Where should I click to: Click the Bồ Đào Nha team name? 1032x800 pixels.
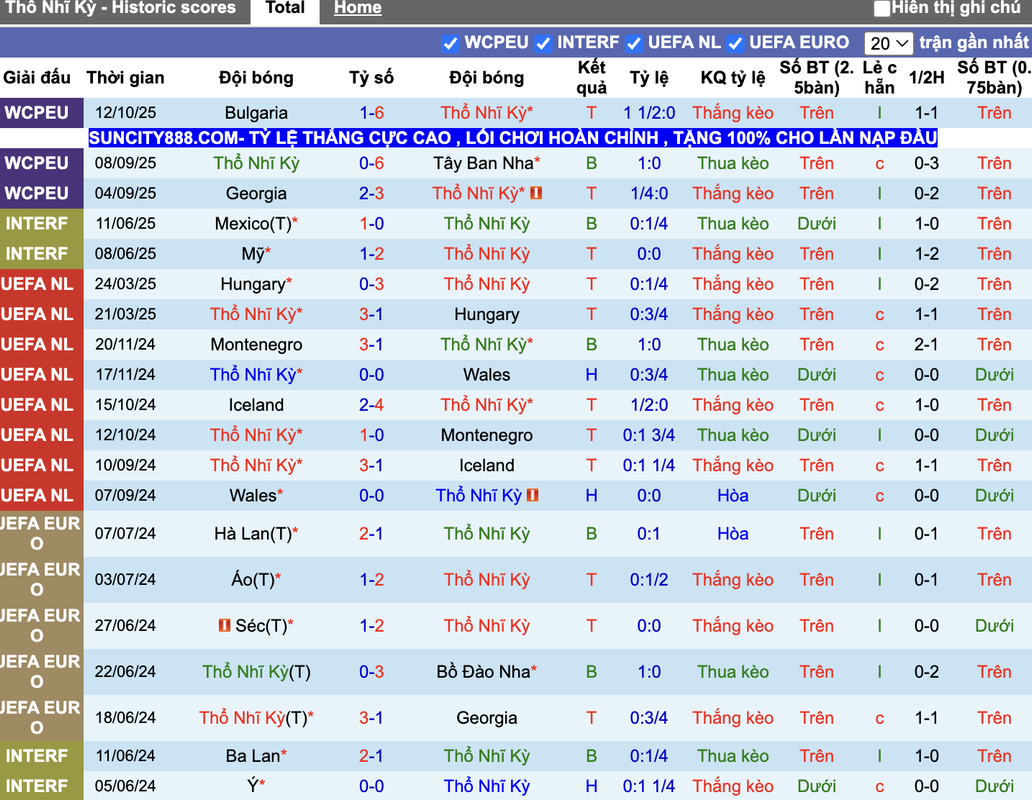(484, 672)
